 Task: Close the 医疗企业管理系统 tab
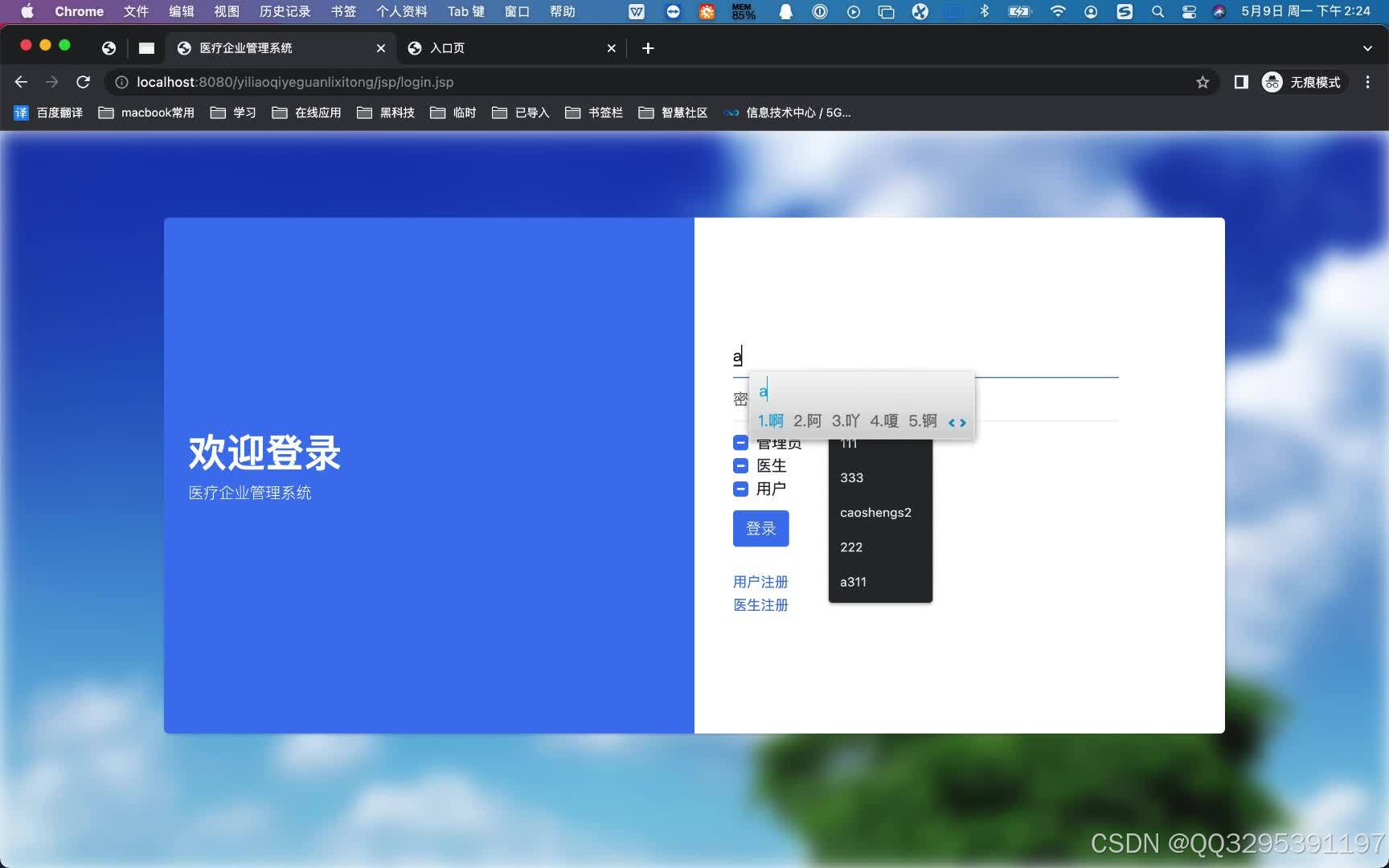(x=381, y=48)
